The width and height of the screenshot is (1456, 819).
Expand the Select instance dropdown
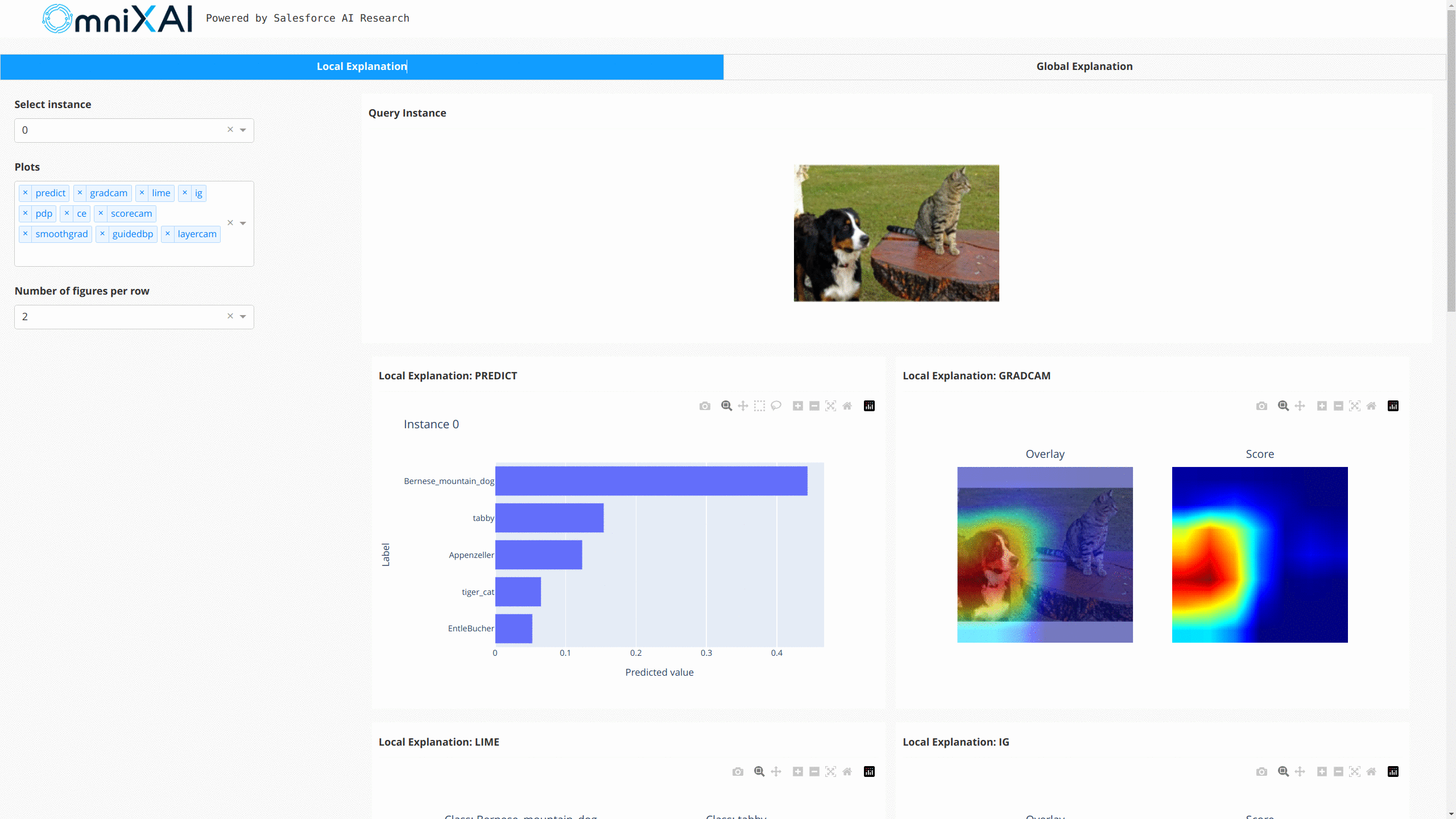point(243,130)
